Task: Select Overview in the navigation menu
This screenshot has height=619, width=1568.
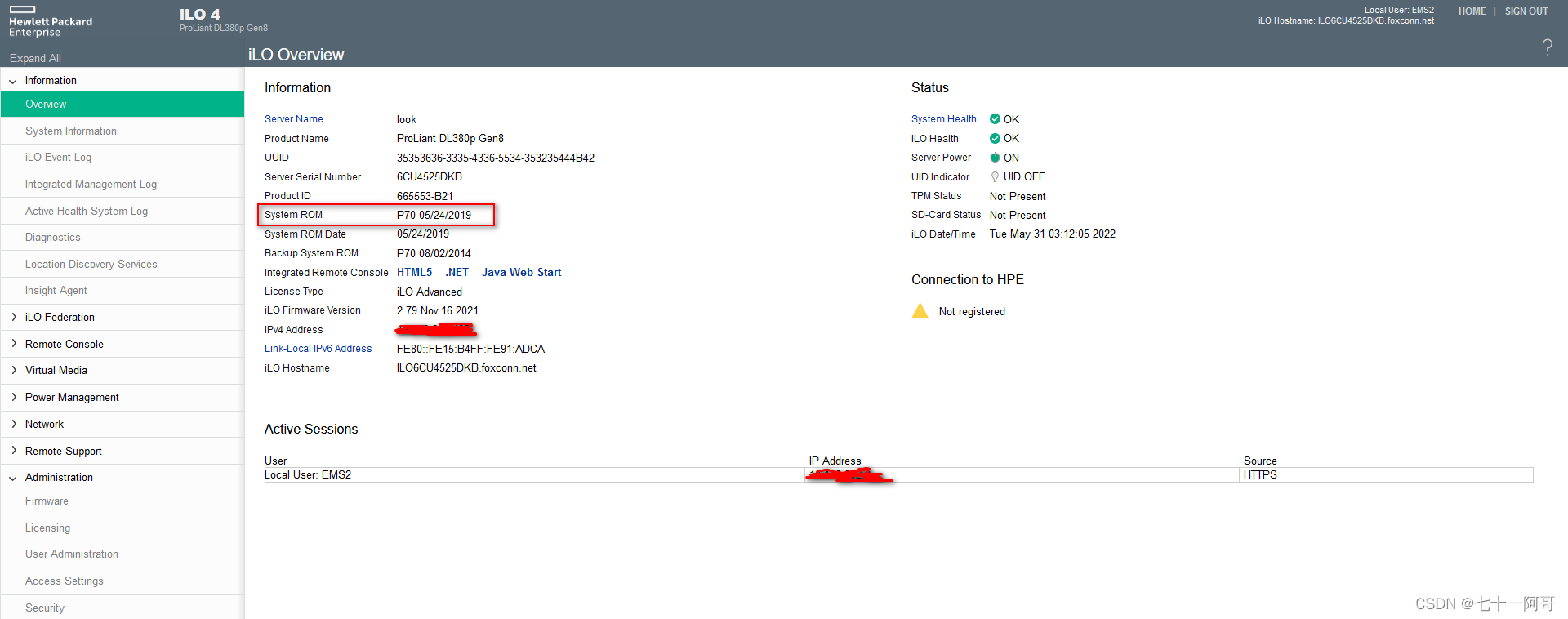Action: pos(122,105)
